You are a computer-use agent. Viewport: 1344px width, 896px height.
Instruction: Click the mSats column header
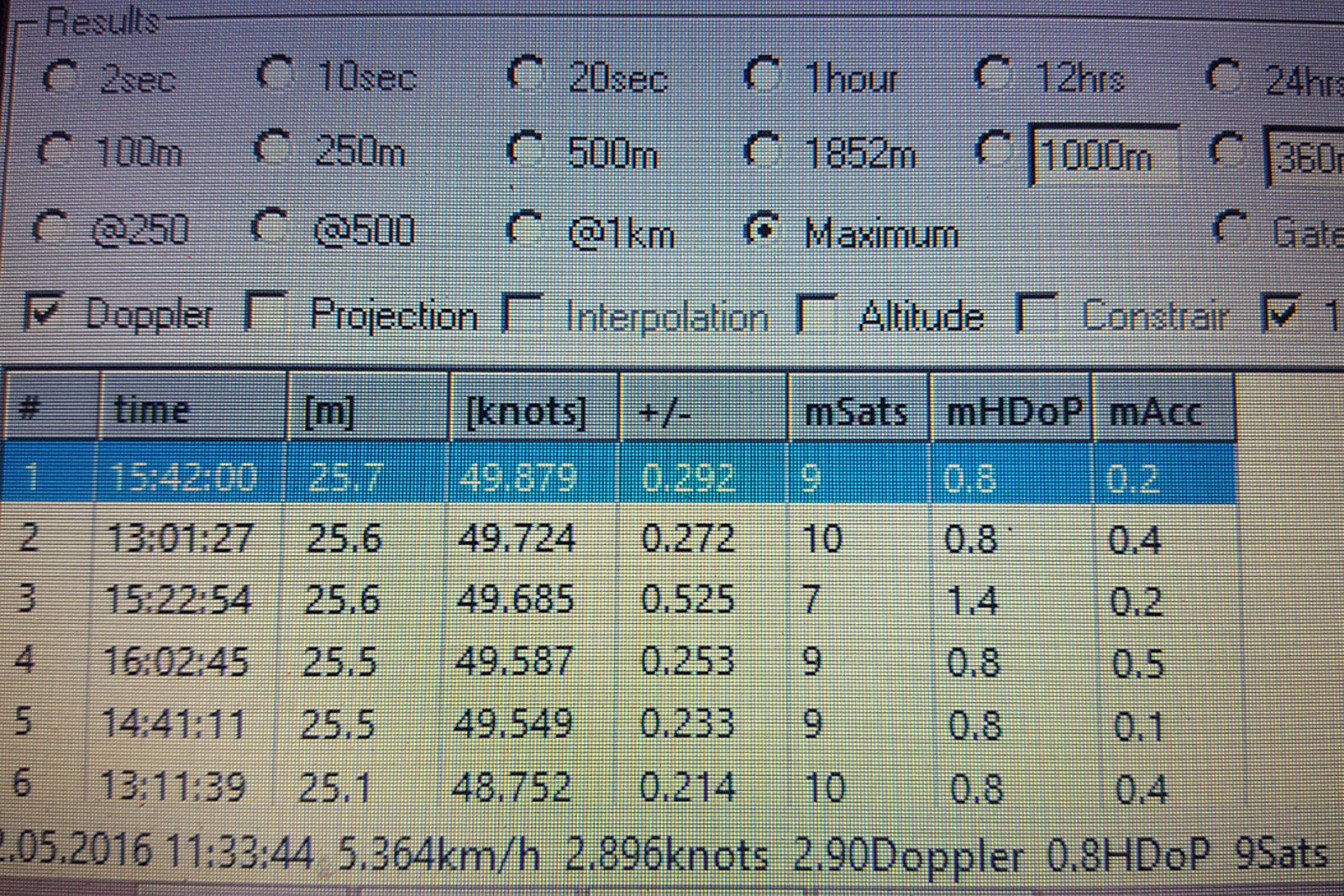(x=856, y=411)
